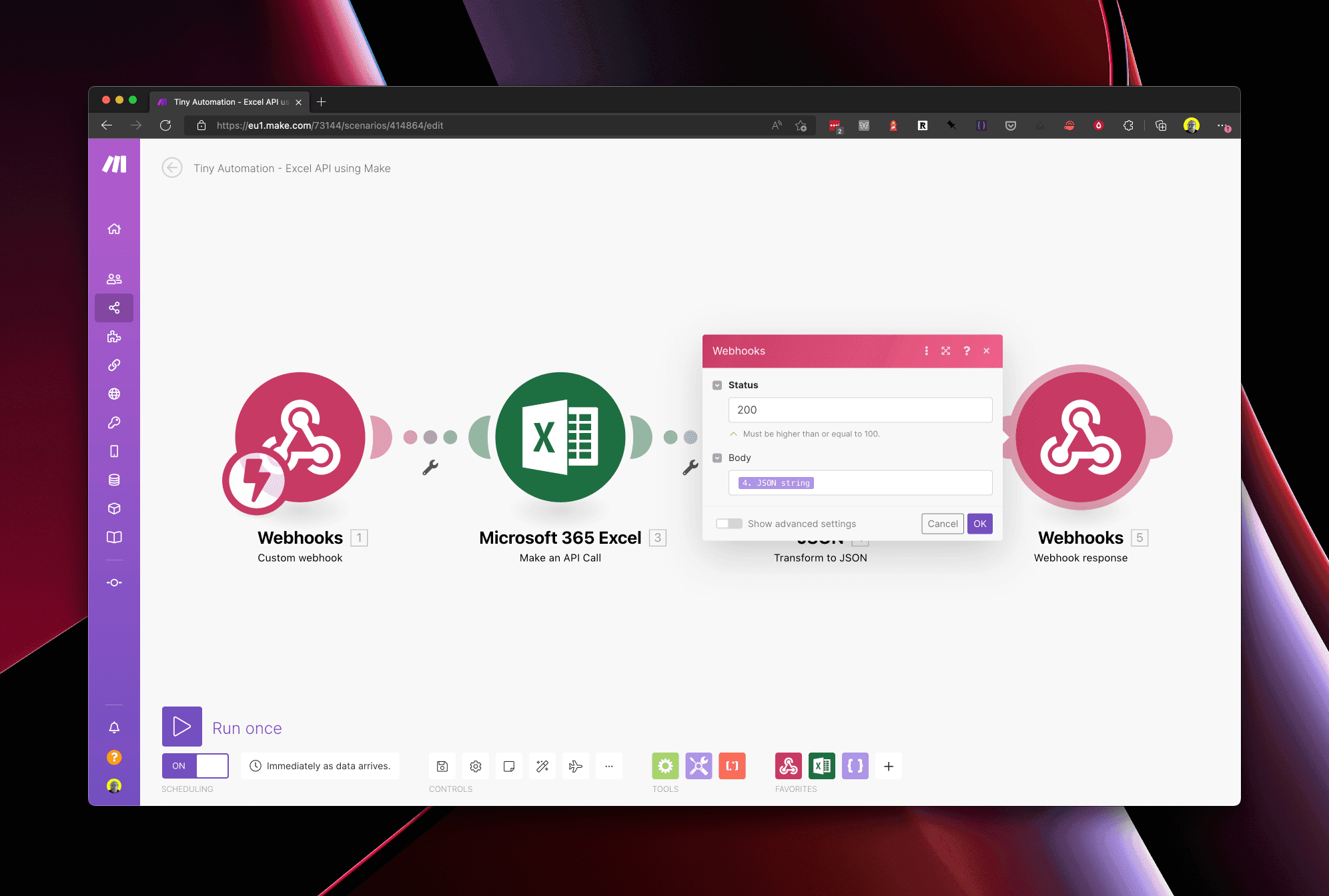Toggle the Show advanced settings switch
This screenshot has height=896, width=1329.
[x=727, y=523]
